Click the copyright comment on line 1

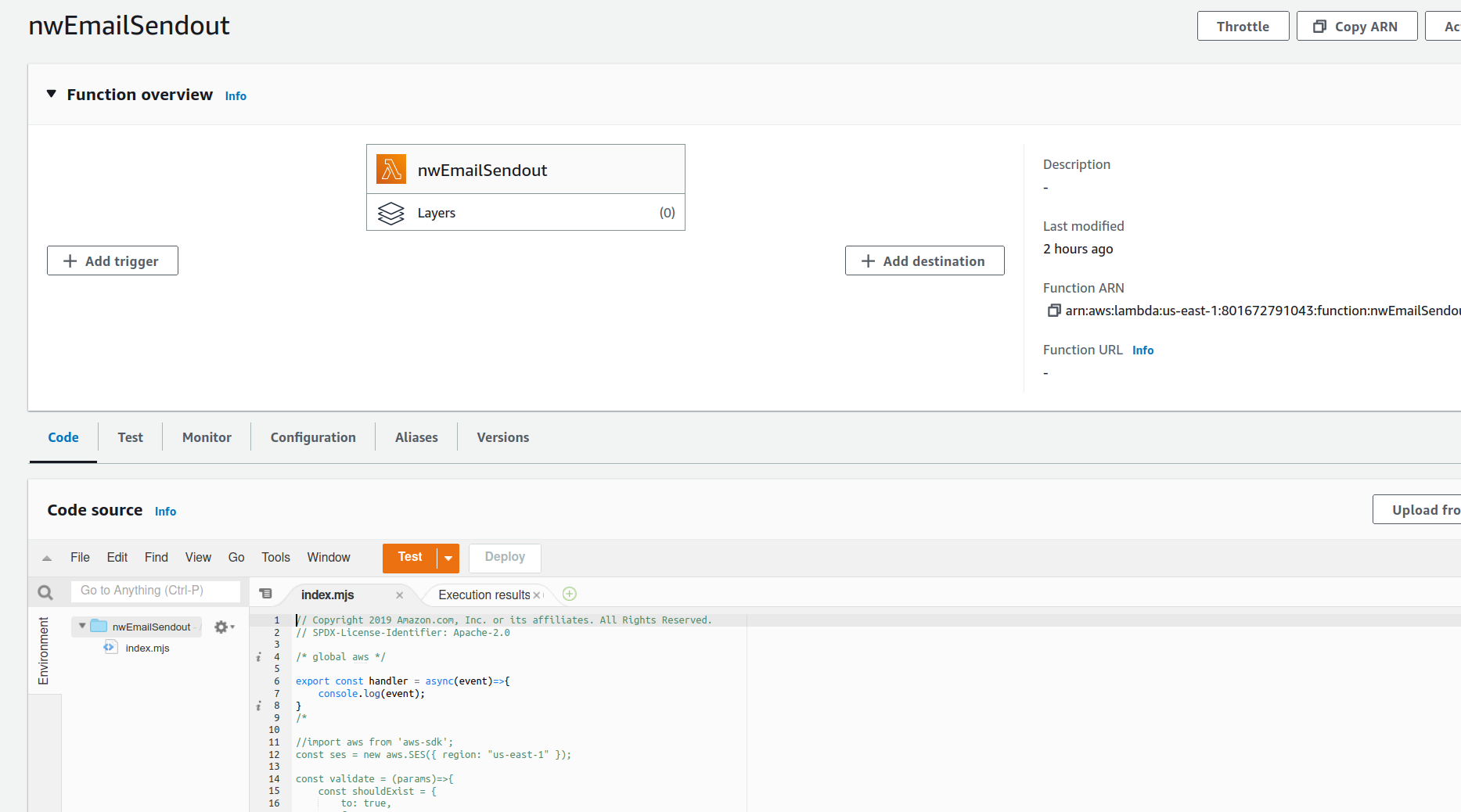pyautogui.click(x=504, y=620)
